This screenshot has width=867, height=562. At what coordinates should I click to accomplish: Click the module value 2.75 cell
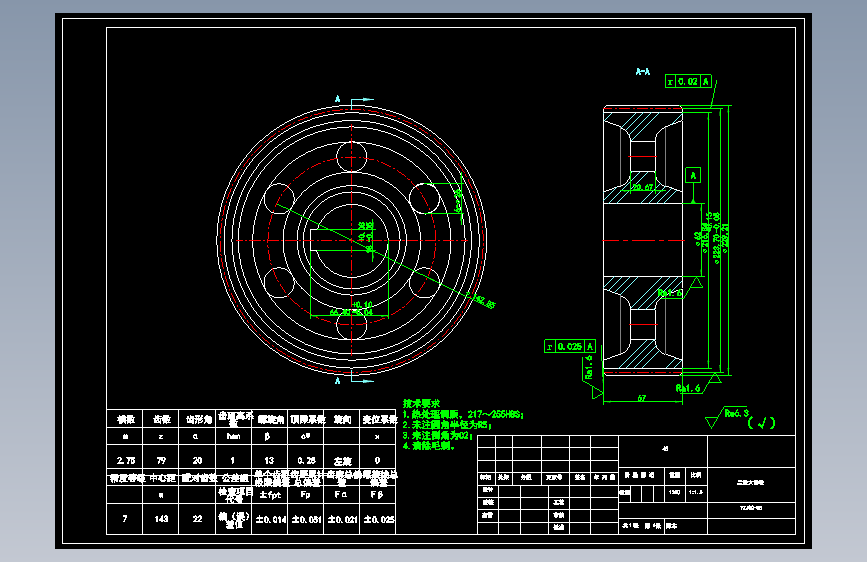coord(125,458)
